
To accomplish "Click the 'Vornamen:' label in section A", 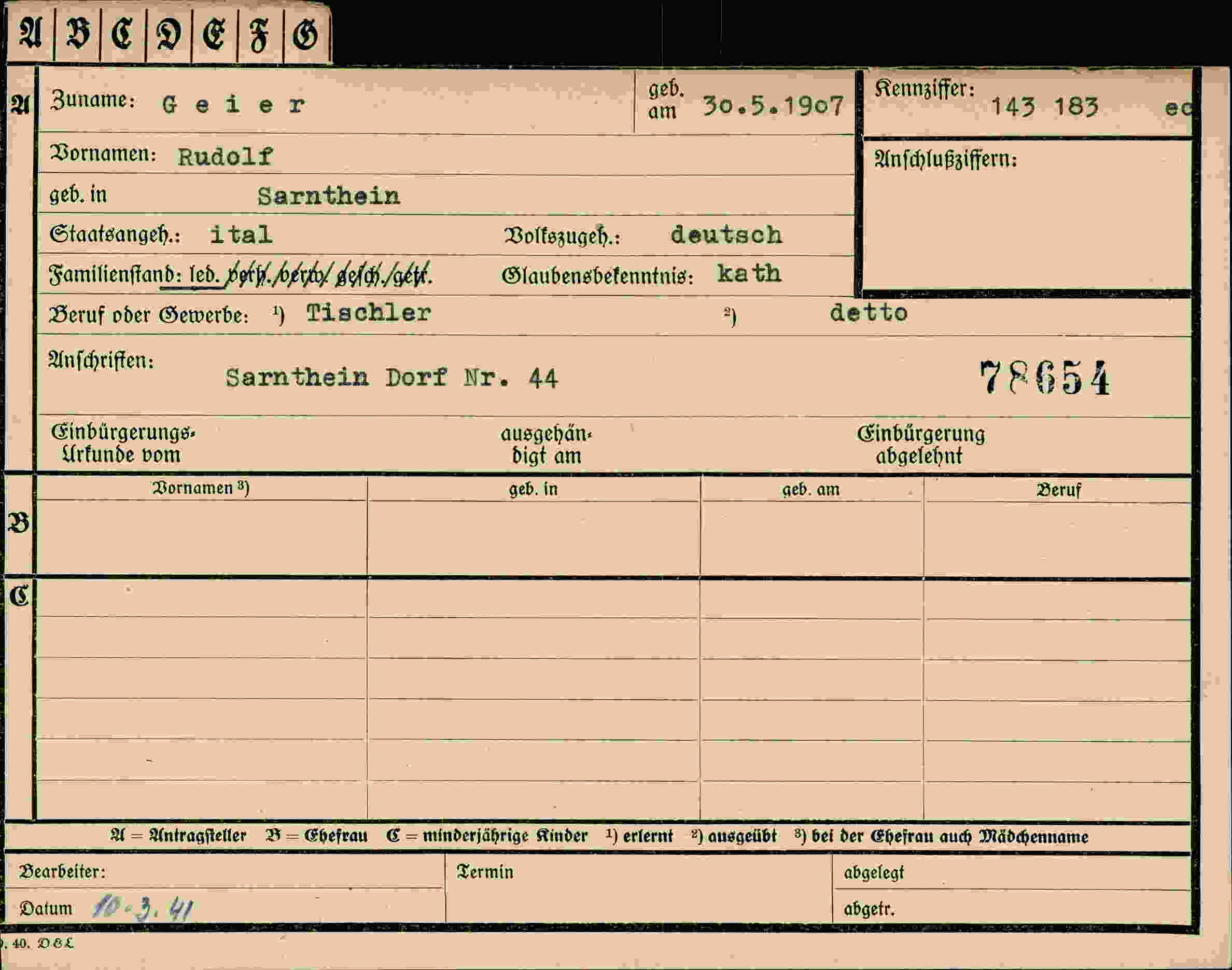I will coord(103,154).
